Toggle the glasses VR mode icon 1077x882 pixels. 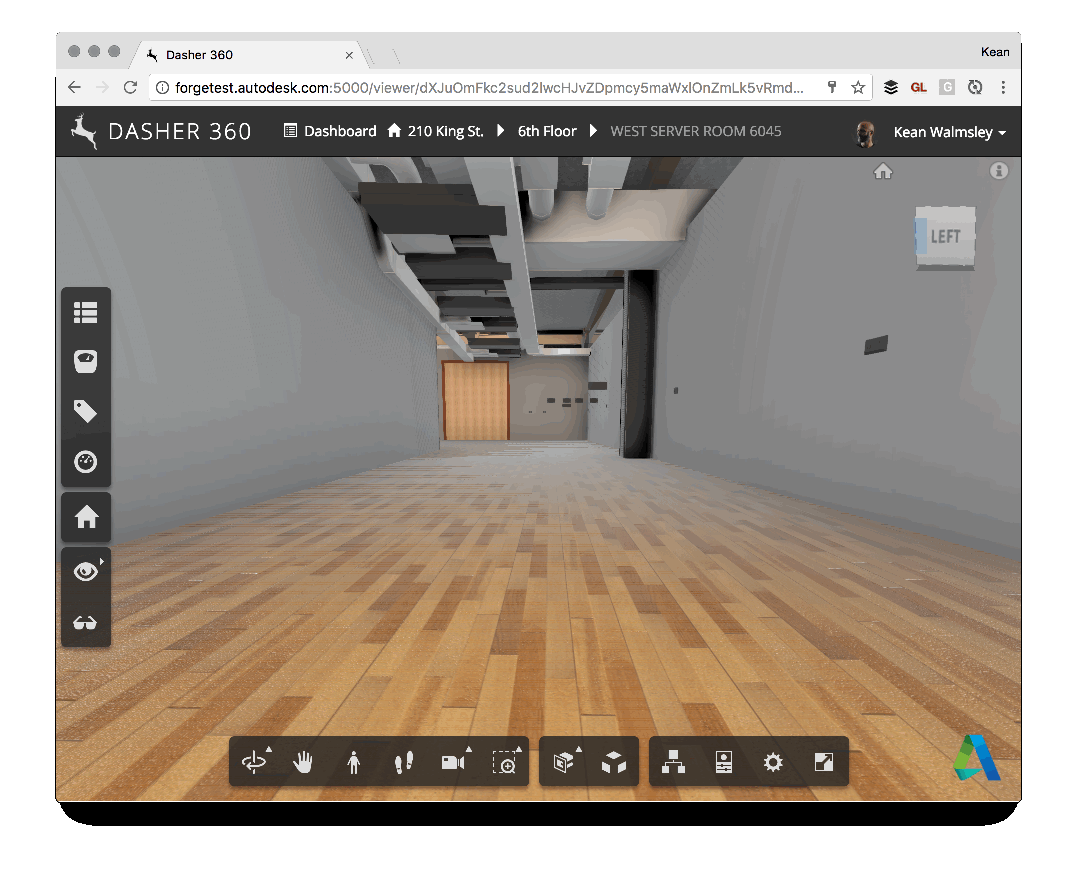click(86, 623)
